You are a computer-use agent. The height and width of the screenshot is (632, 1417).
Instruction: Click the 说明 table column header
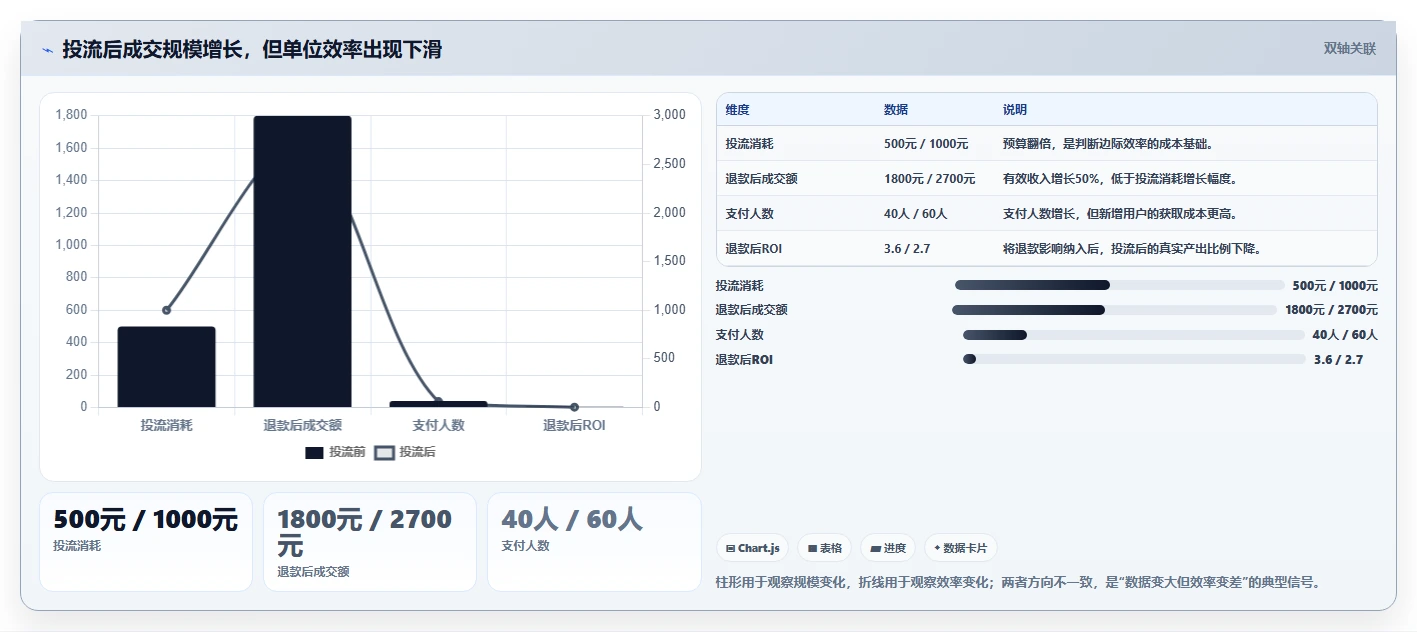tap(1015, 110)
